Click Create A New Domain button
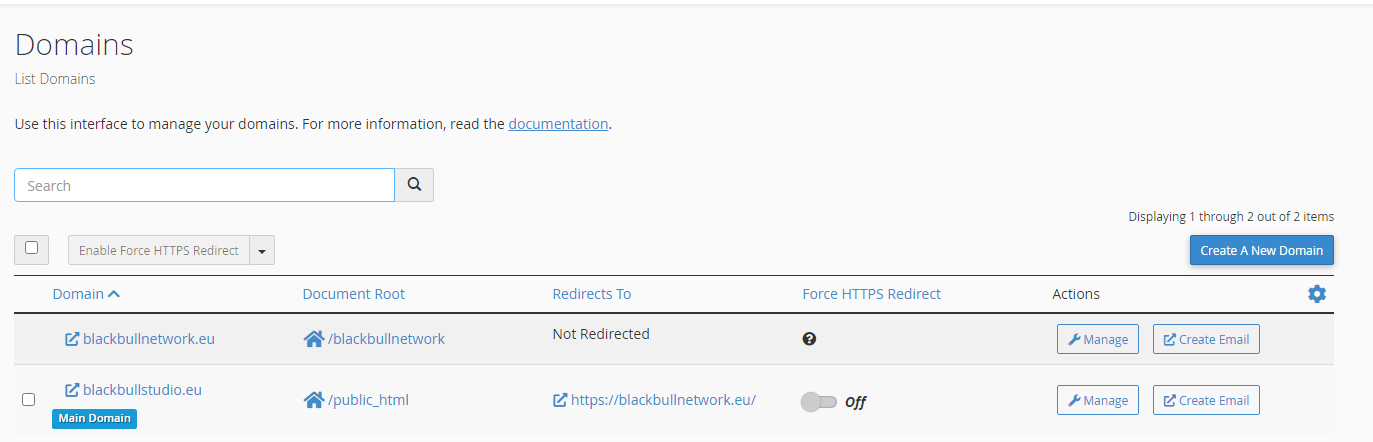 click(1261, 250)
